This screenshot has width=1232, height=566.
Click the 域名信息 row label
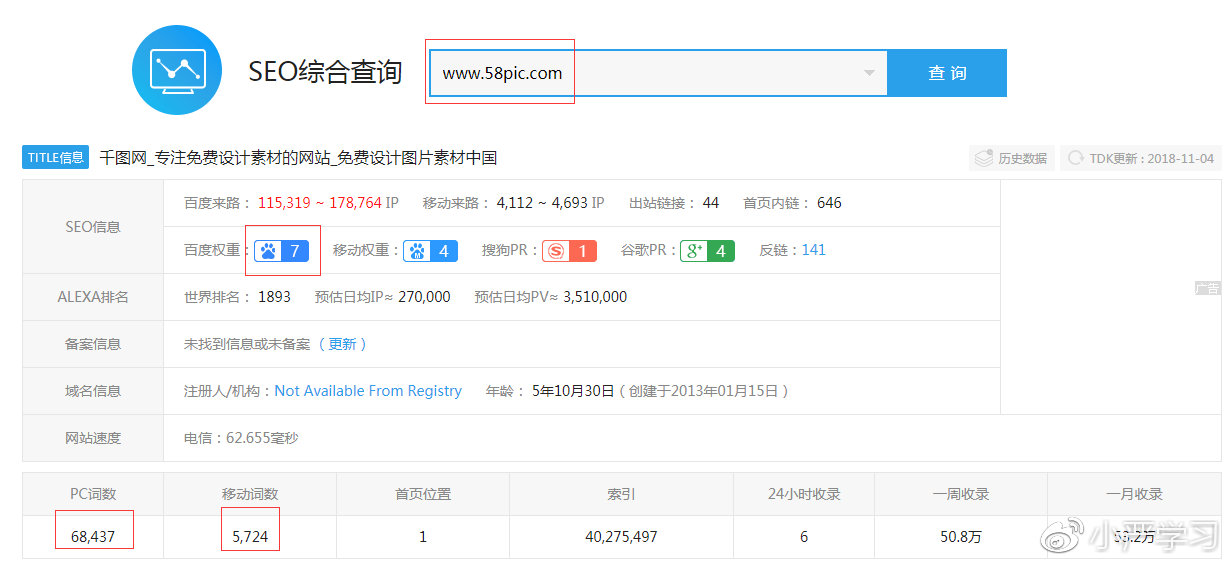(x=93, y=391)
